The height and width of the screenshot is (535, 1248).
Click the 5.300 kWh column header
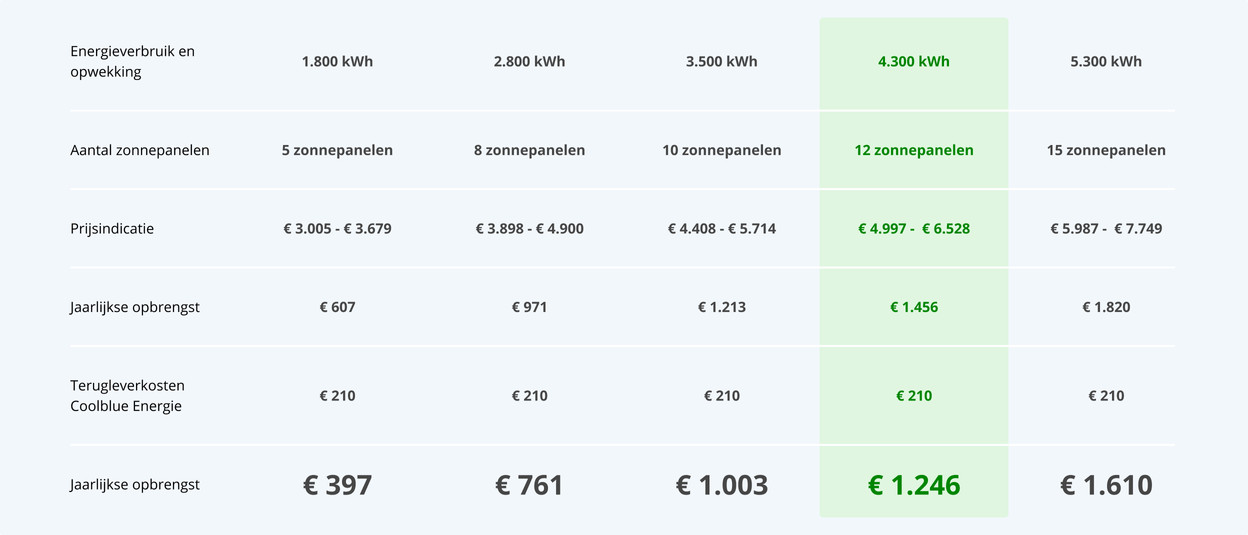(x=1105, y=62)
